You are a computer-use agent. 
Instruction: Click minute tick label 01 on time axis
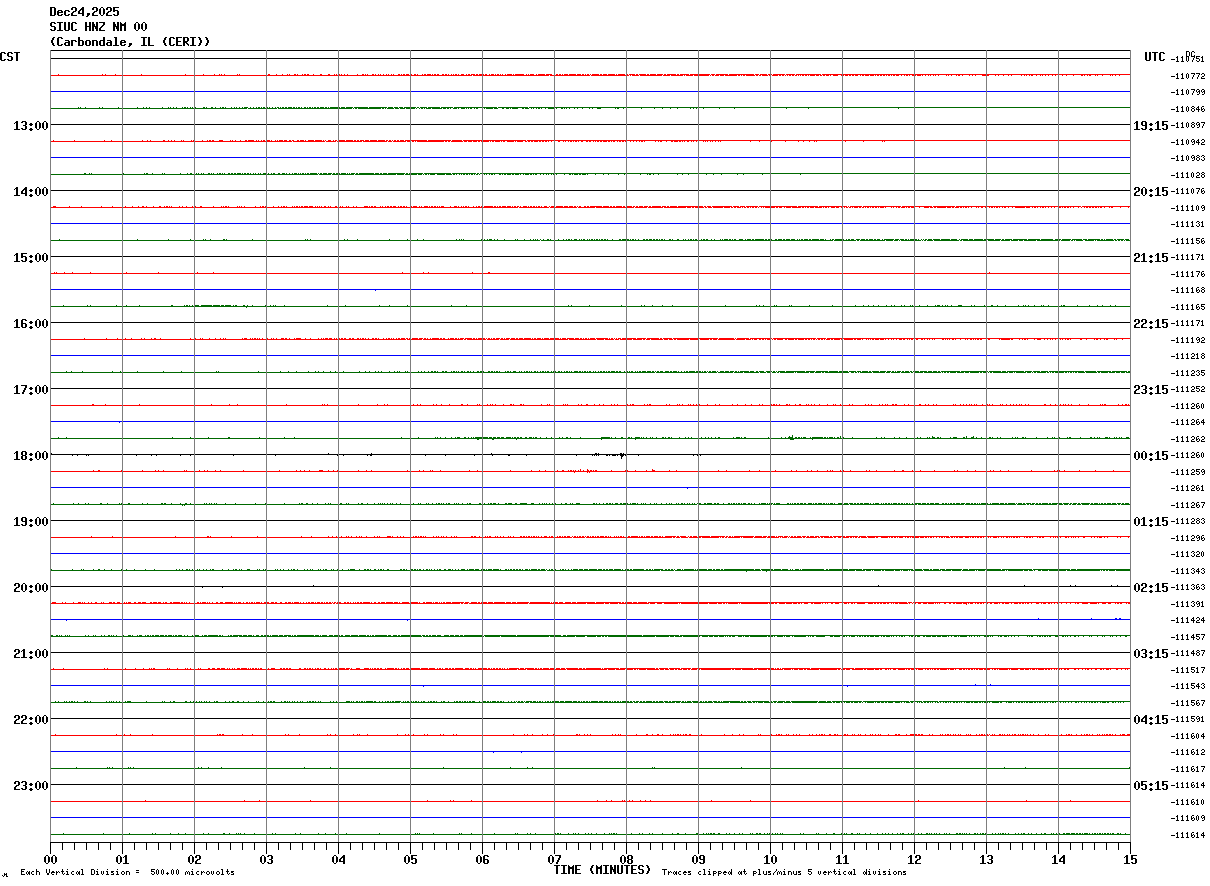[122, 859]
